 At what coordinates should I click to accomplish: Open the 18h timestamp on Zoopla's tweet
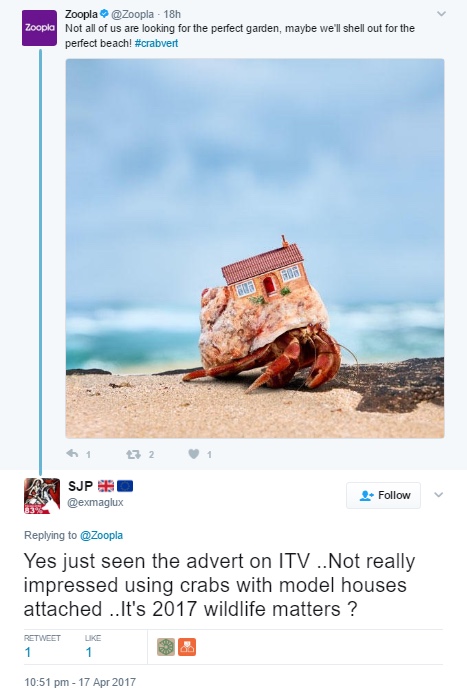tap(172, 14)
